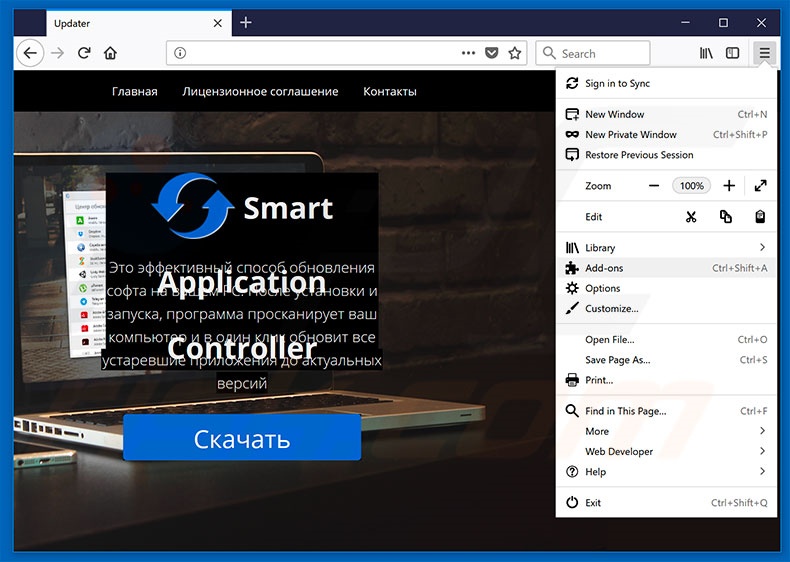
Task: Close the hamburger menu button
Action: pyautogui.click(x=764, y=53)
